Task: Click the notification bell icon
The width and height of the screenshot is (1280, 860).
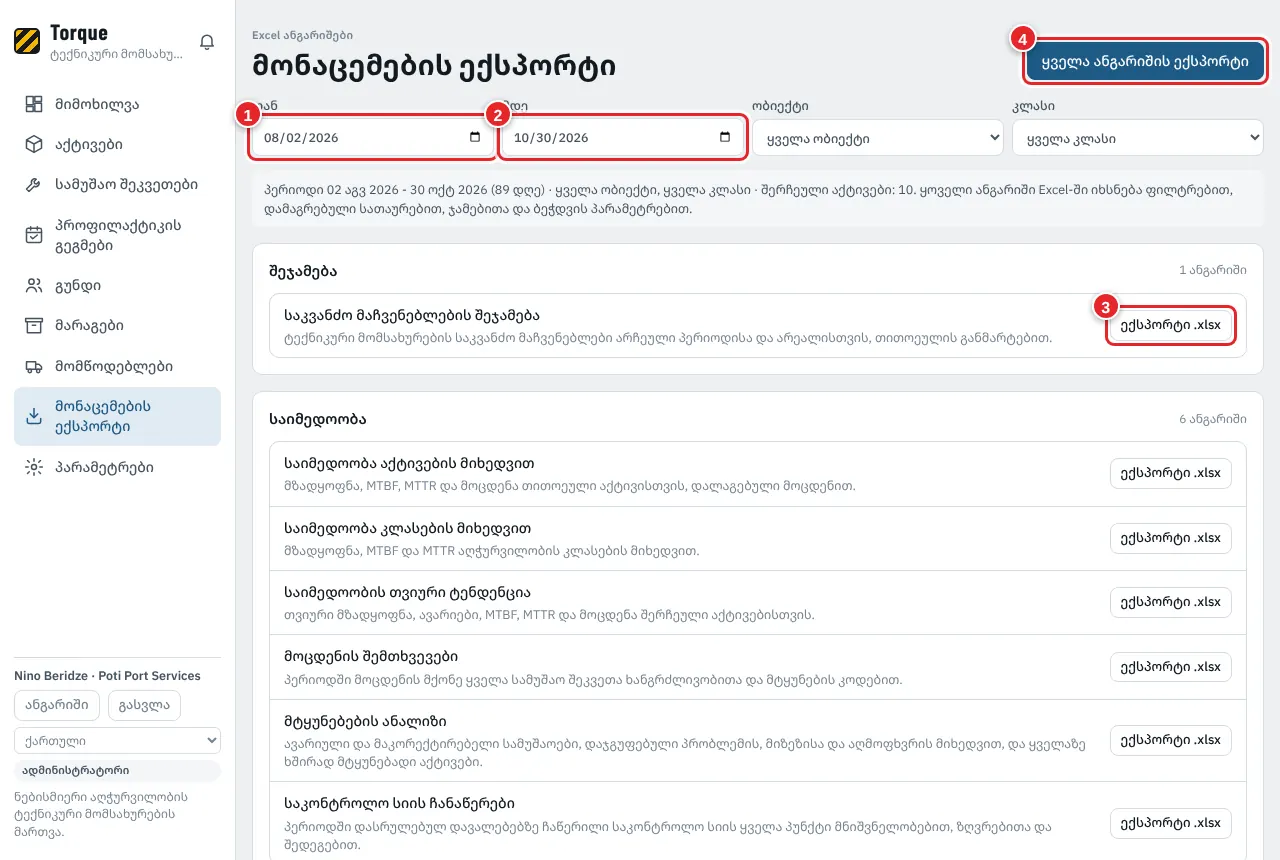Action: (207, 42)
